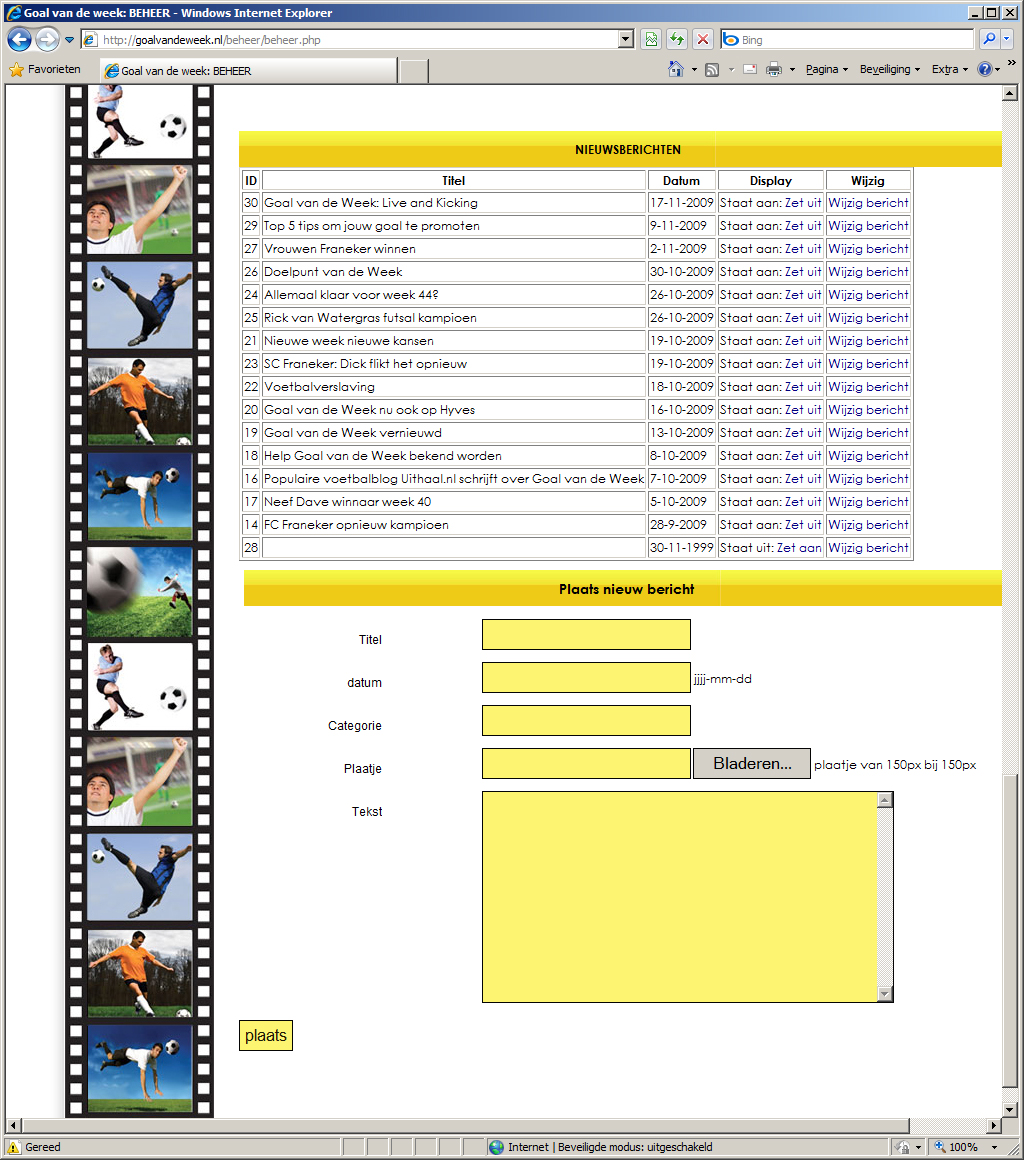
Task: Open the zoom level dropdown at 100%
Action: tap(994, 1147)
